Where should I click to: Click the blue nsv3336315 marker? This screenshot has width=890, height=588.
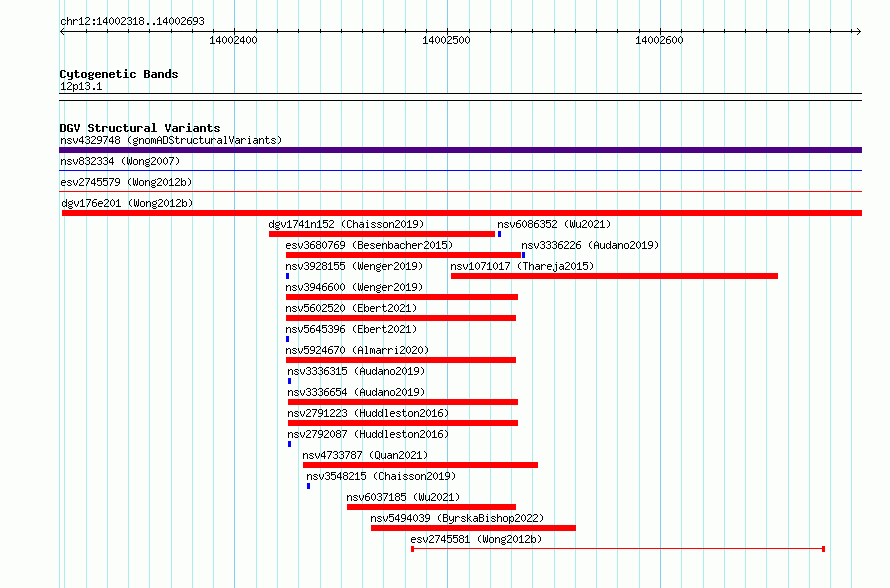pyautogui.click(x=289, y=381)
